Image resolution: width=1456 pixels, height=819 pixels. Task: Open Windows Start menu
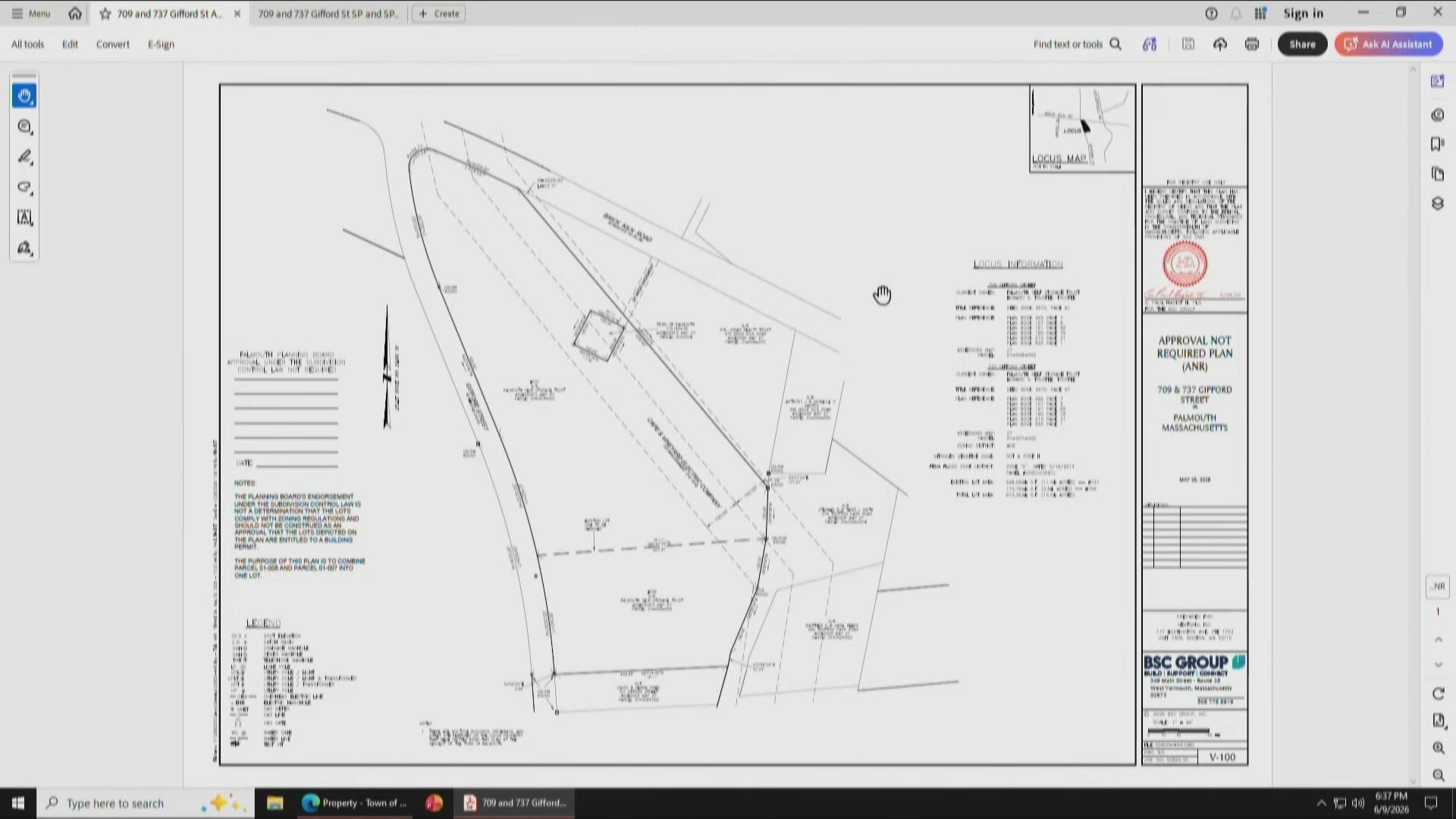point(17,803)
